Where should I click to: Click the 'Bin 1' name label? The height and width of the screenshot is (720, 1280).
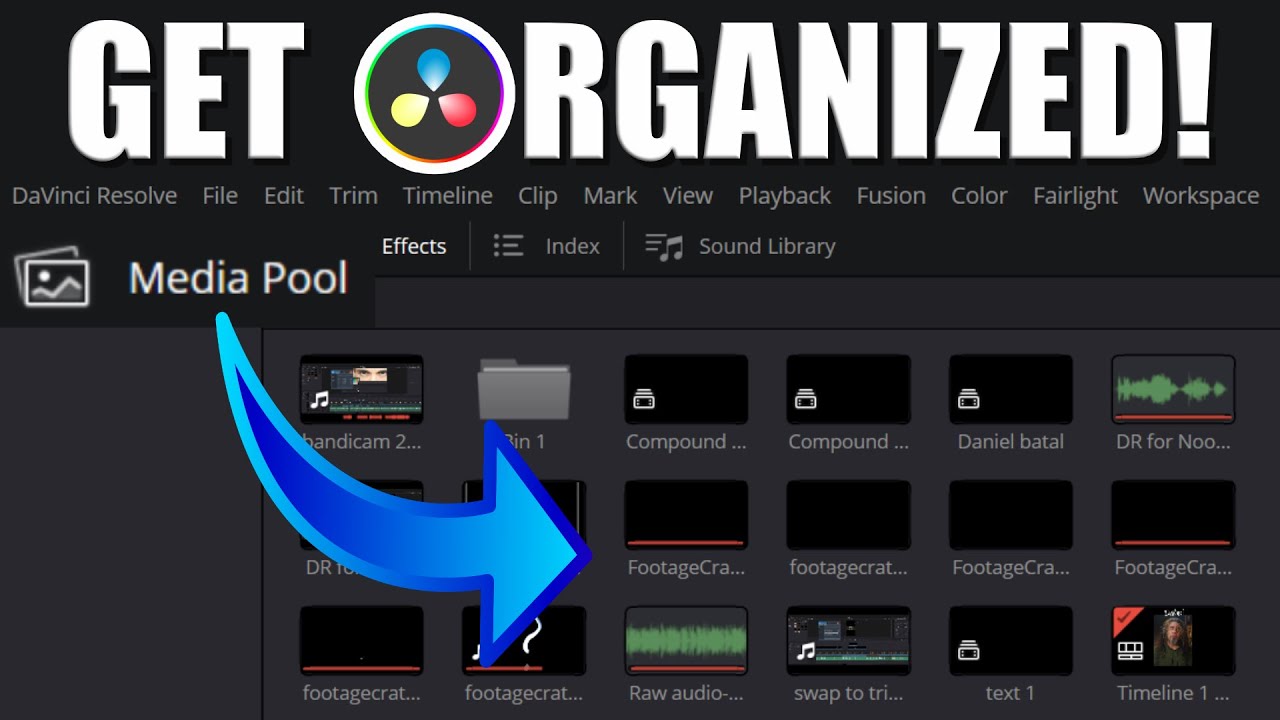point(524,441)
